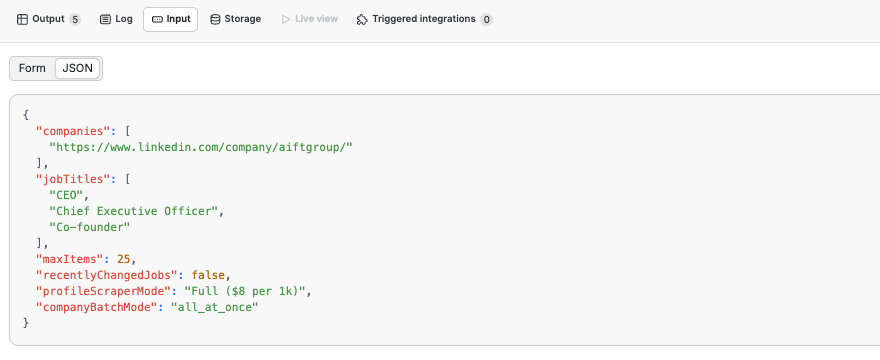This screenshot has width=880, height=360.
Task: Click the "jobTitles" key in JSON
Action: (73, 179)
